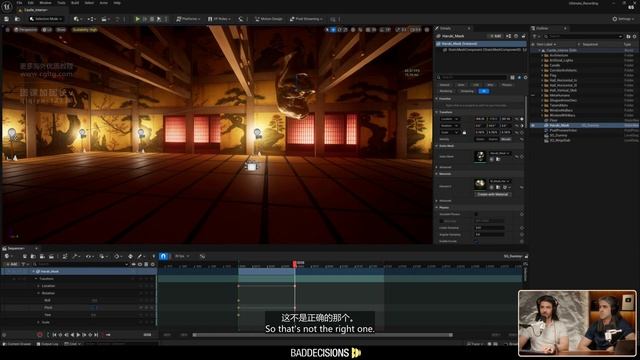Click the Sequencer jump to start button
640x360 pixels.
coord(54,335)
